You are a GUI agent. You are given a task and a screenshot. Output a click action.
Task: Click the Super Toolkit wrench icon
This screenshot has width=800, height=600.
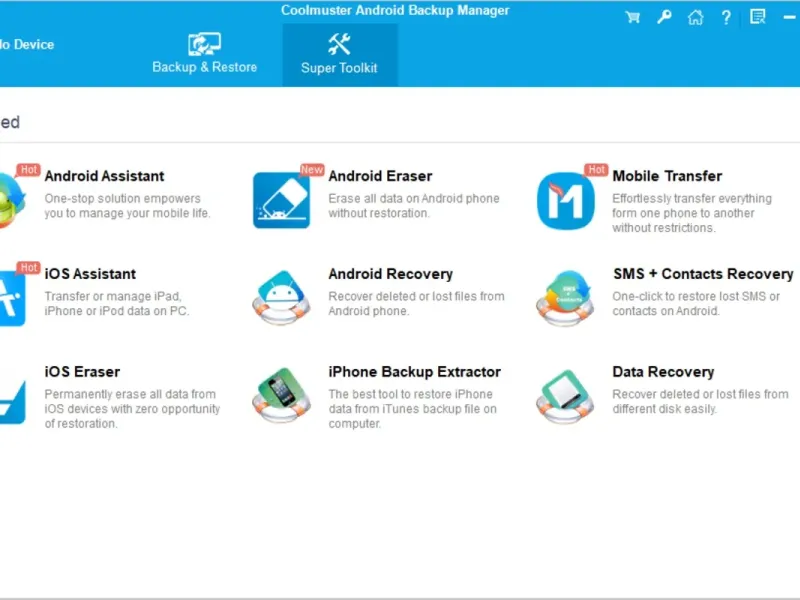point(339,44)
